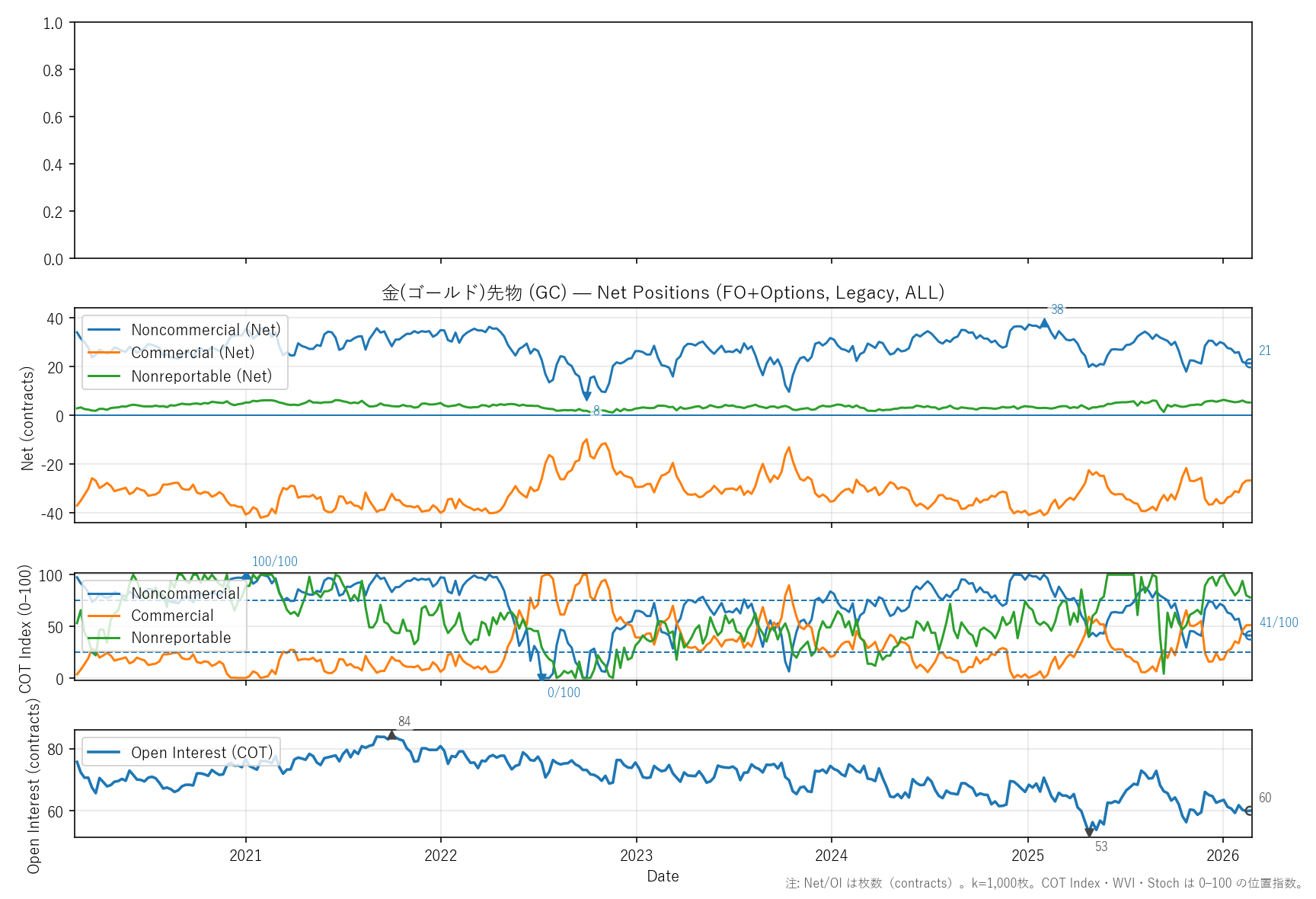The height and width of the screenshot is (899, 1316).
Task: Click the latest open interest endpoint circle
Action: pos(1250,811)
